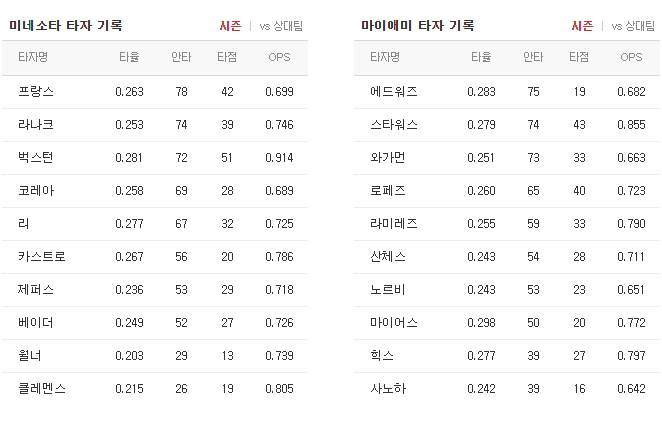Select batter 에드워즈 row
662x425 pixels.
507,92
